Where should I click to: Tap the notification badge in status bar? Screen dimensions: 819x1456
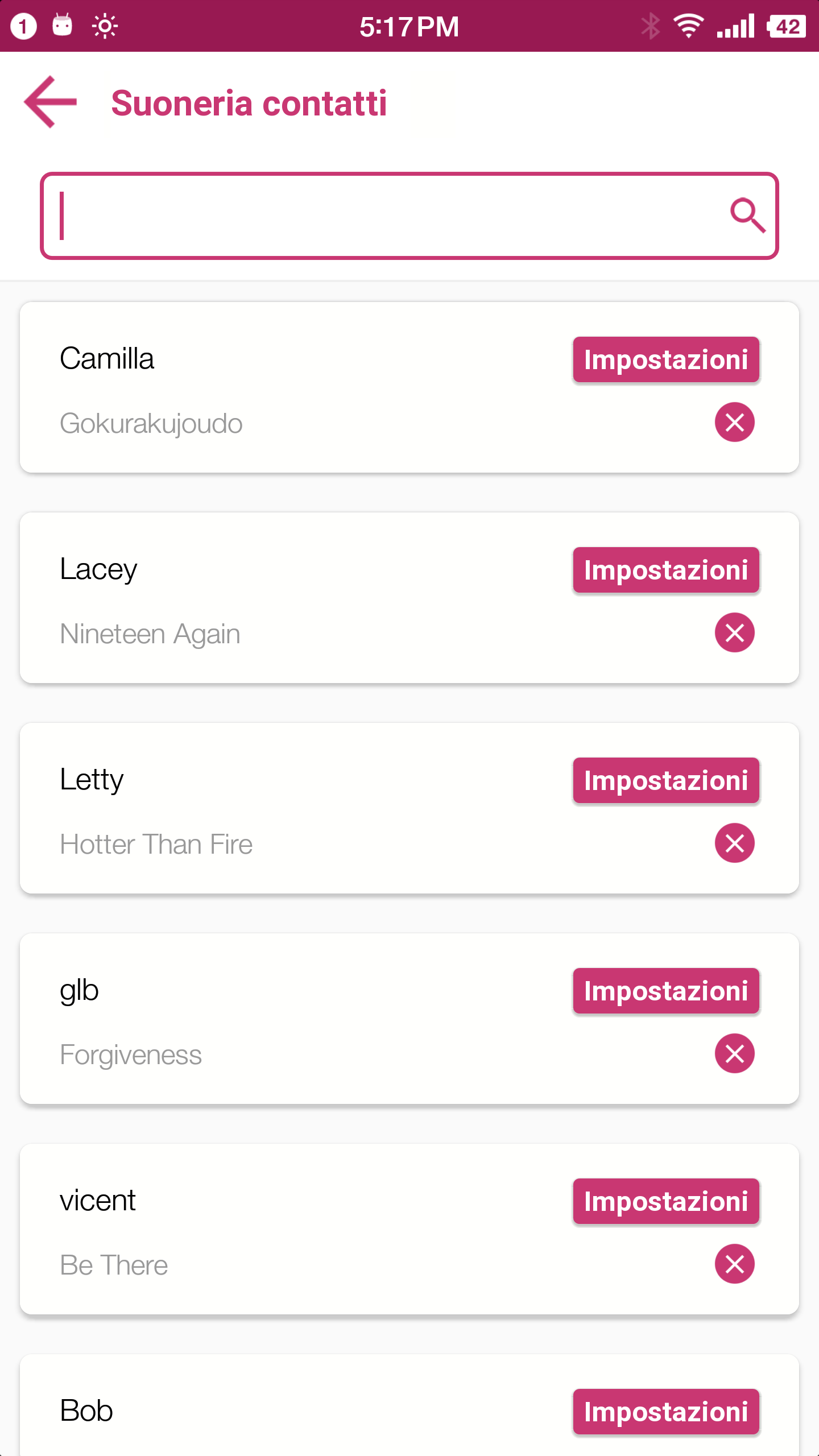[23, 26]
